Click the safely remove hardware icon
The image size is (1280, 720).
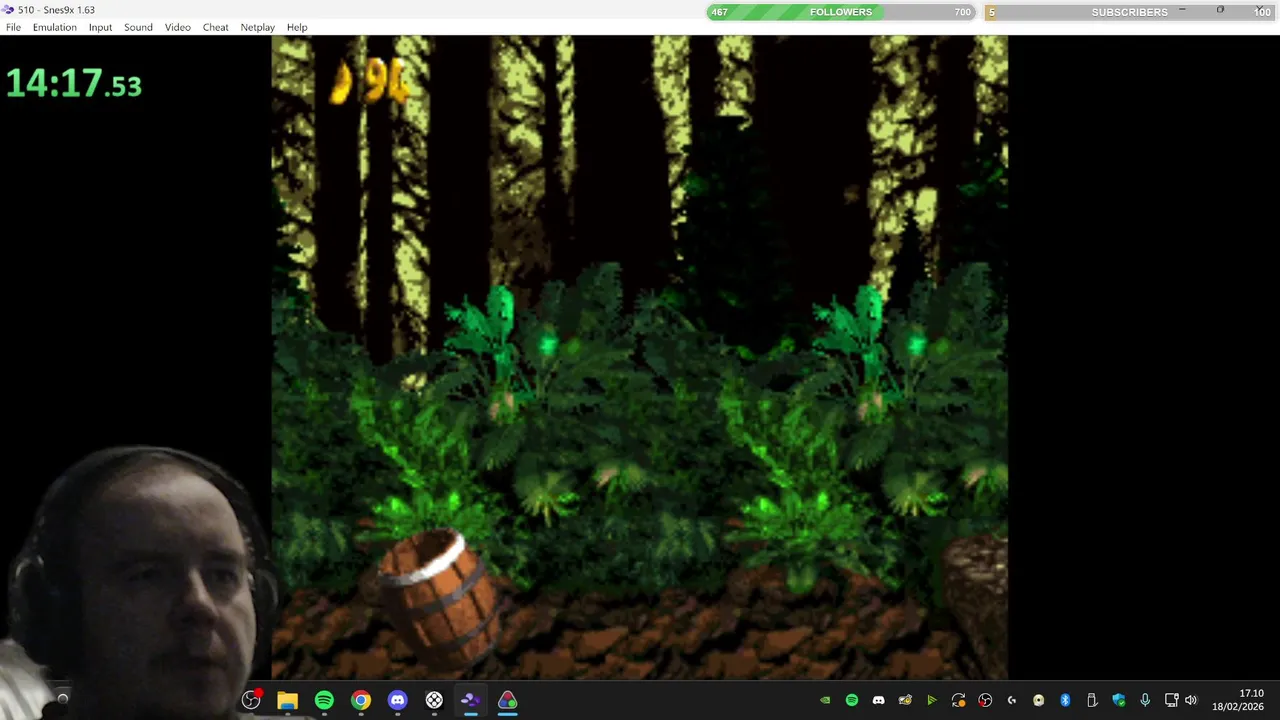tap(1092, 700)
